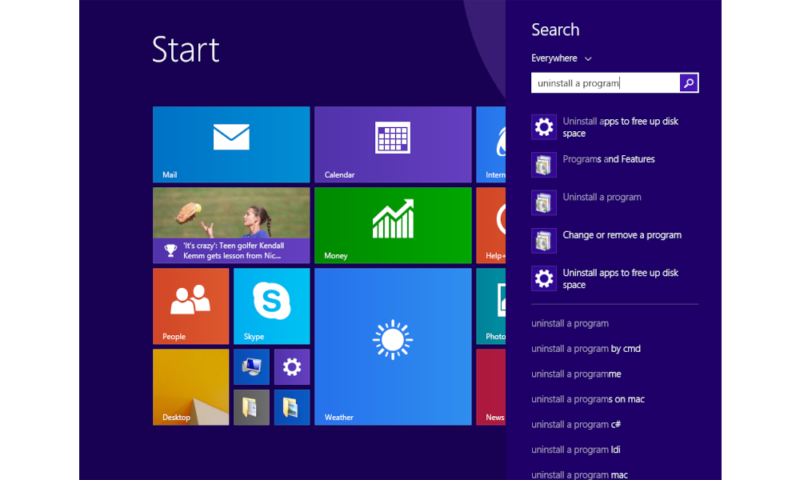Open the gray Documents folder tile
800x480 pixels.
click(252, 408)
